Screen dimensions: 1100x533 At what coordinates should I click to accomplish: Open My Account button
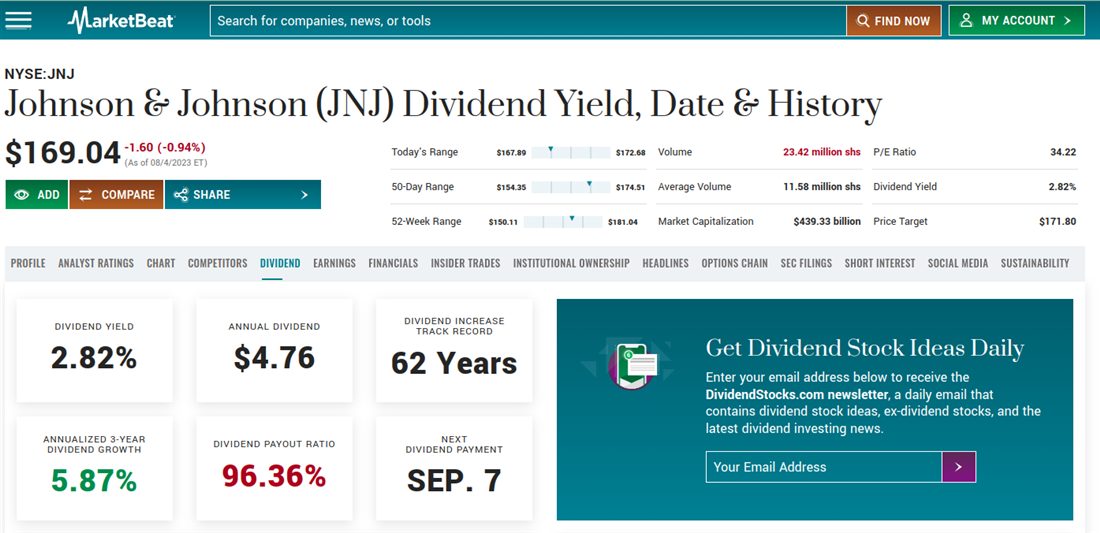(x=1017, y=20)
